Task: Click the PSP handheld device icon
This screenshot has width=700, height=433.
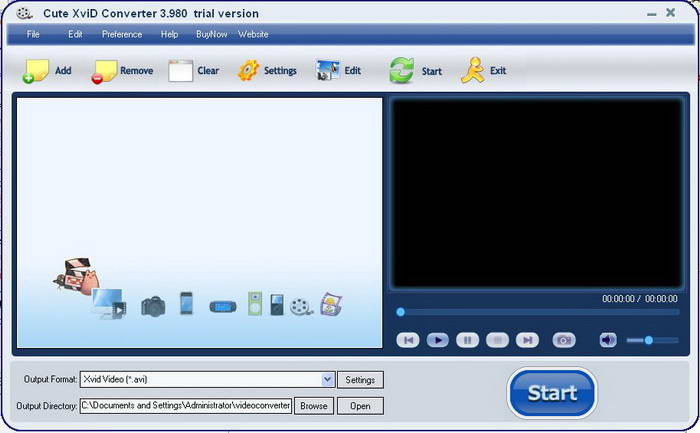Action: coord(223,307)
